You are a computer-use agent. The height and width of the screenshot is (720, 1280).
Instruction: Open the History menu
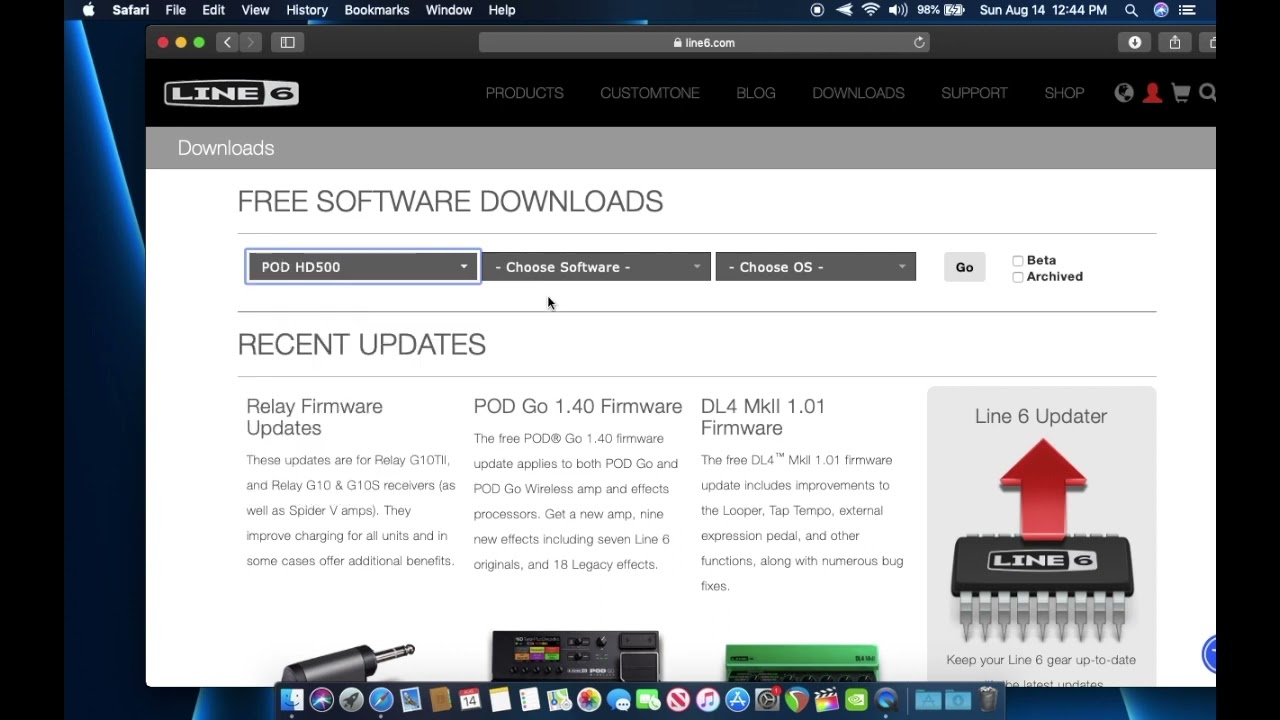click(x=307, y=10)
